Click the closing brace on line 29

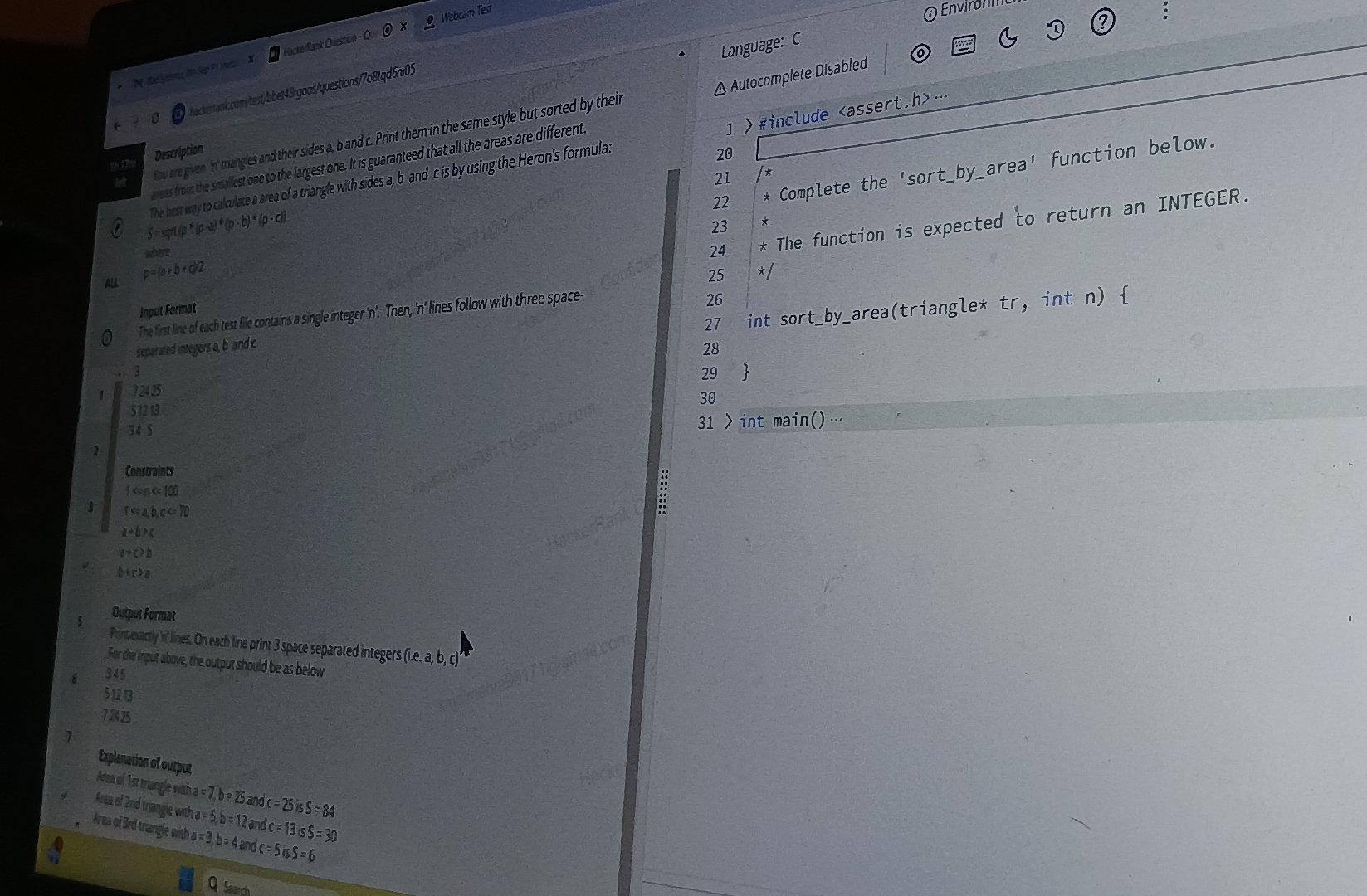coord(745,373)
